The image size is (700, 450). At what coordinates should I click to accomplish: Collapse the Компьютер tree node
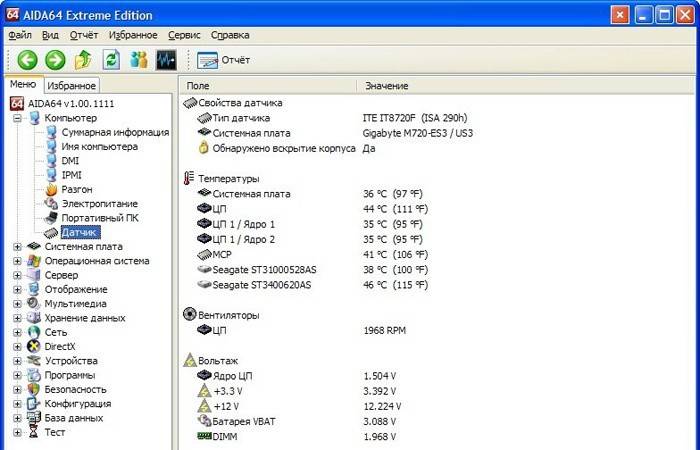(18, 118)
